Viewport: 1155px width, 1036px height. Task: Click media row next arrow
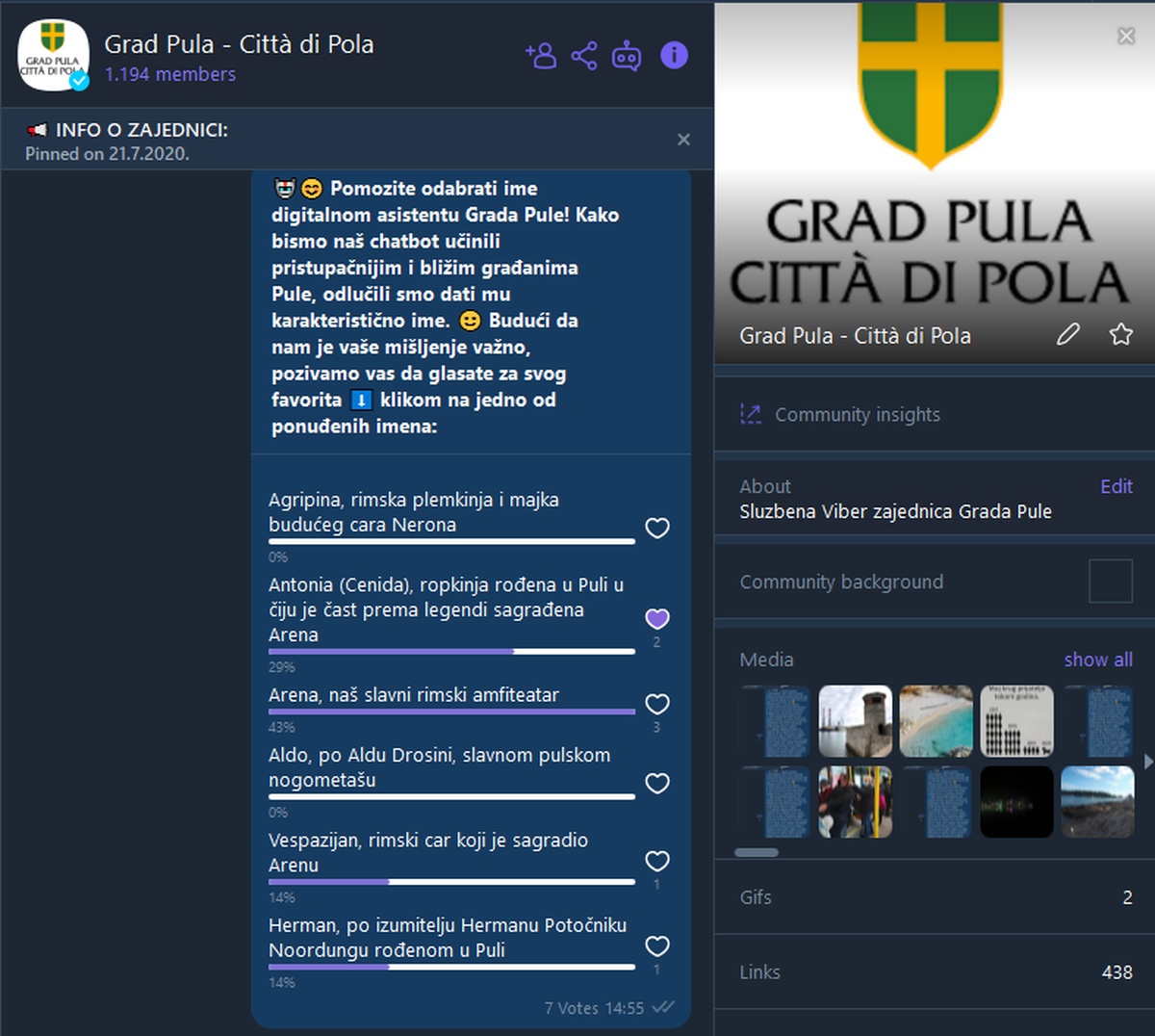(1147, 762)
